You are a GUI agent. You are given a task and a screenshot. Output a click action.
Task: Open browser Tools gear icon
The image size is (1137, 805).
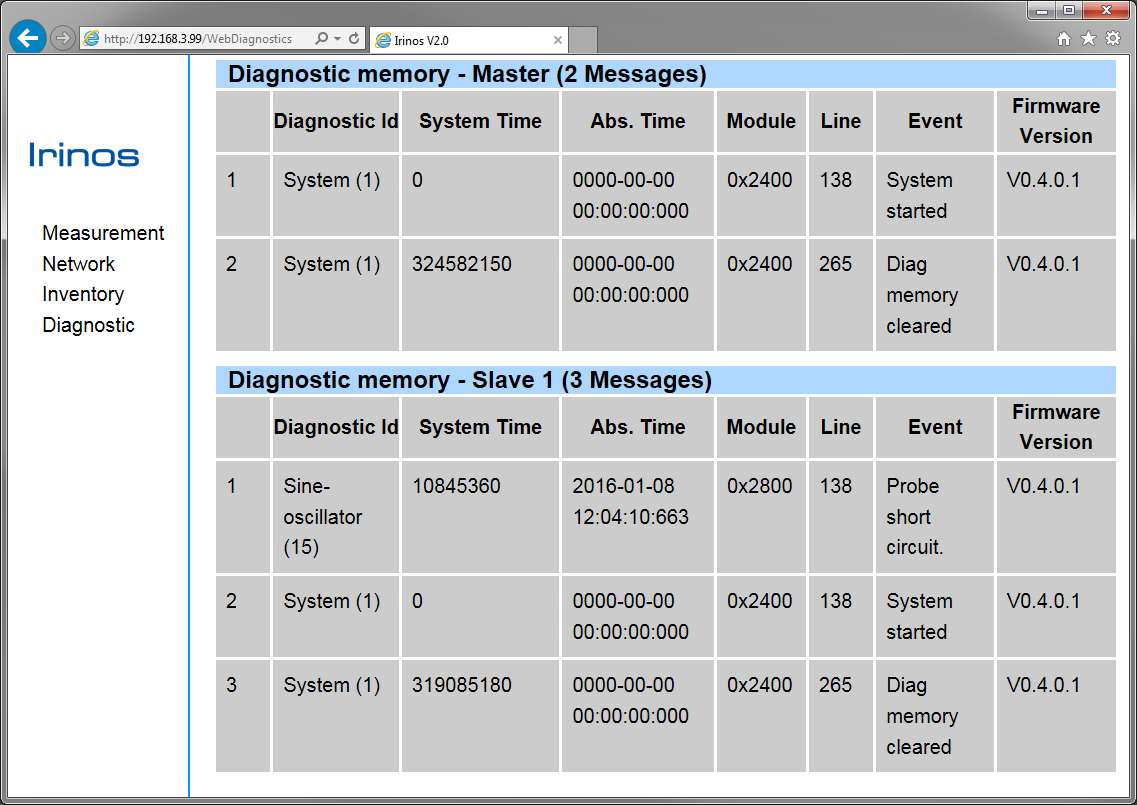[x=1113, y=38]
